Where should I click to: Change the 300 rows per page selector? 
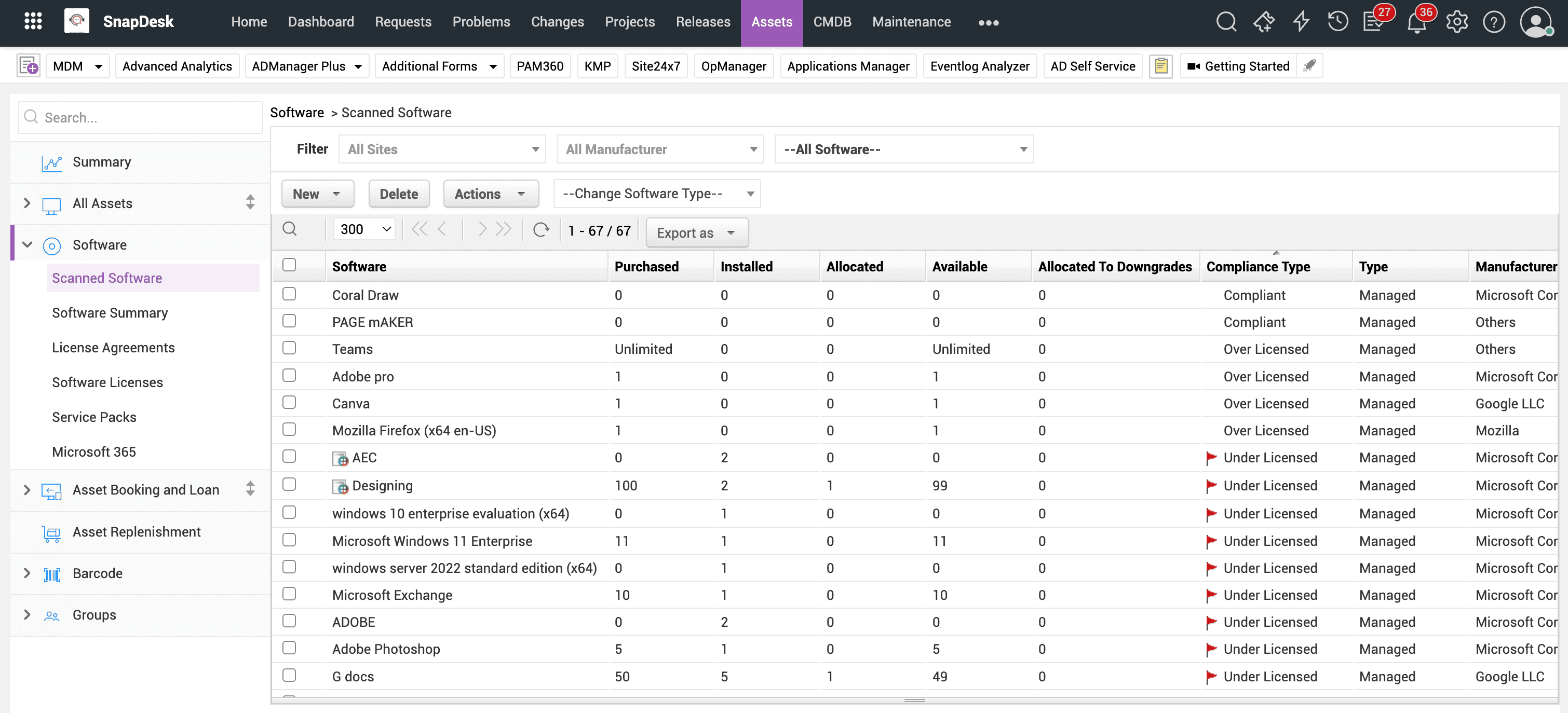pos(364,229)
